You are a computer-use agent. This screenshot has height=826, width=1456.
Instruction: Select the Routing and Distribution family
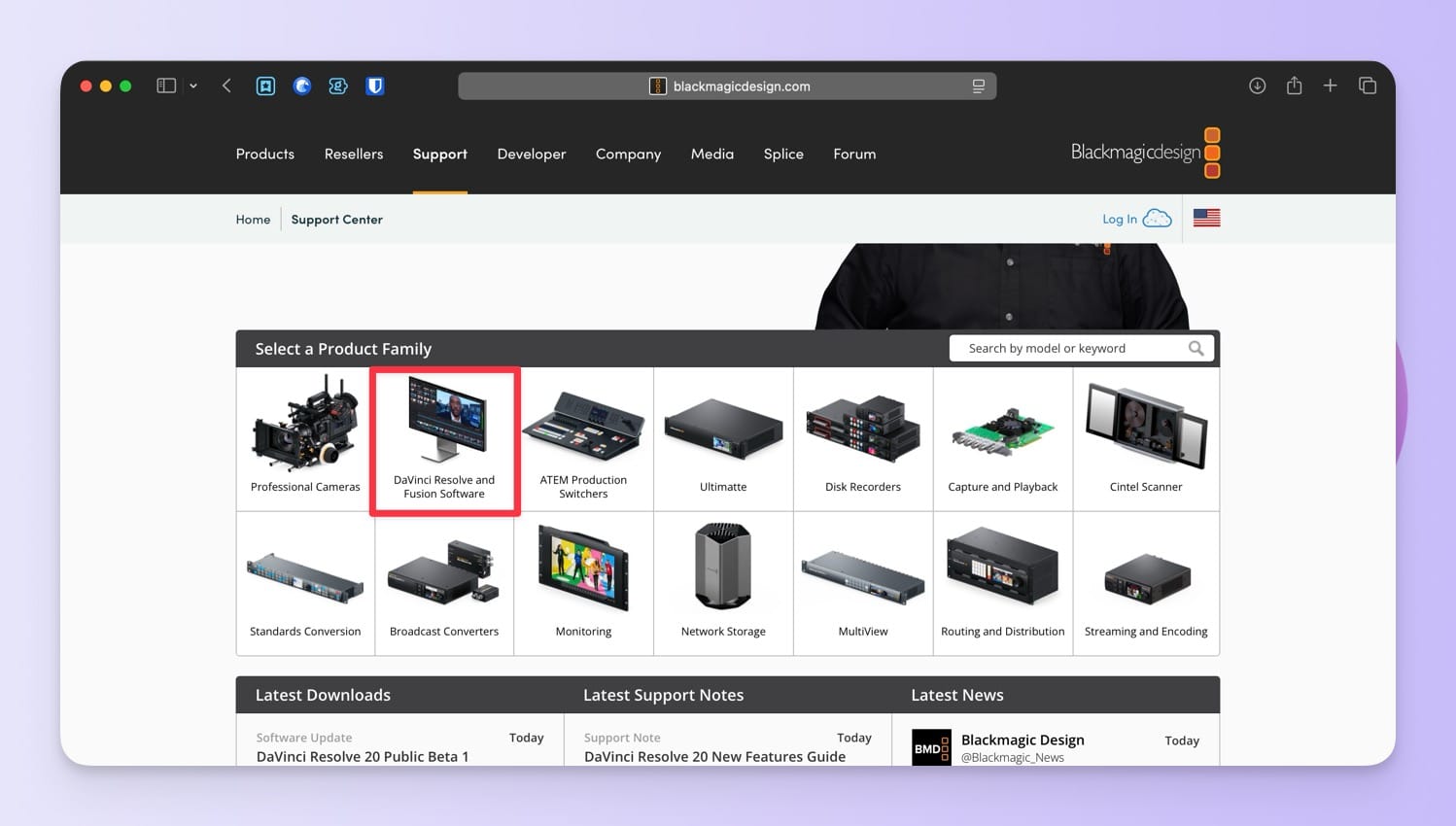[x=1003, y=584]
